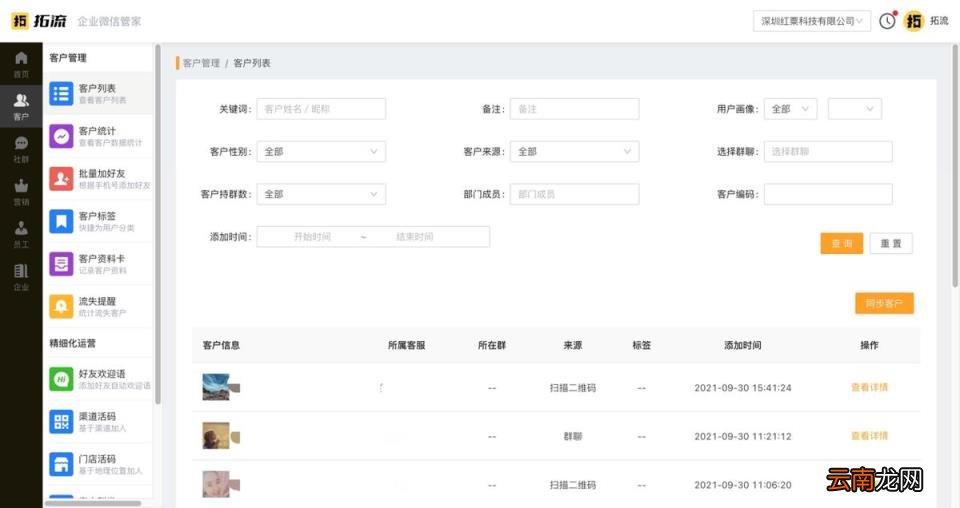Open 客户列表 menu item

click(x=98, y=93)
